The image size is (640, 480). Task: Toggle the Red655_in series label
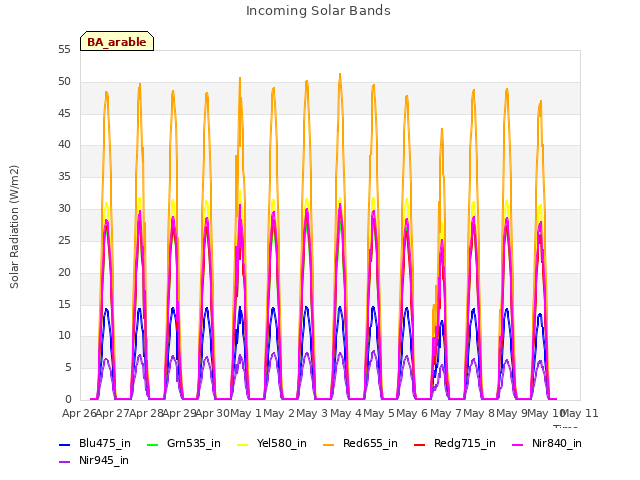pyautogui.click(x=370, y=444)
